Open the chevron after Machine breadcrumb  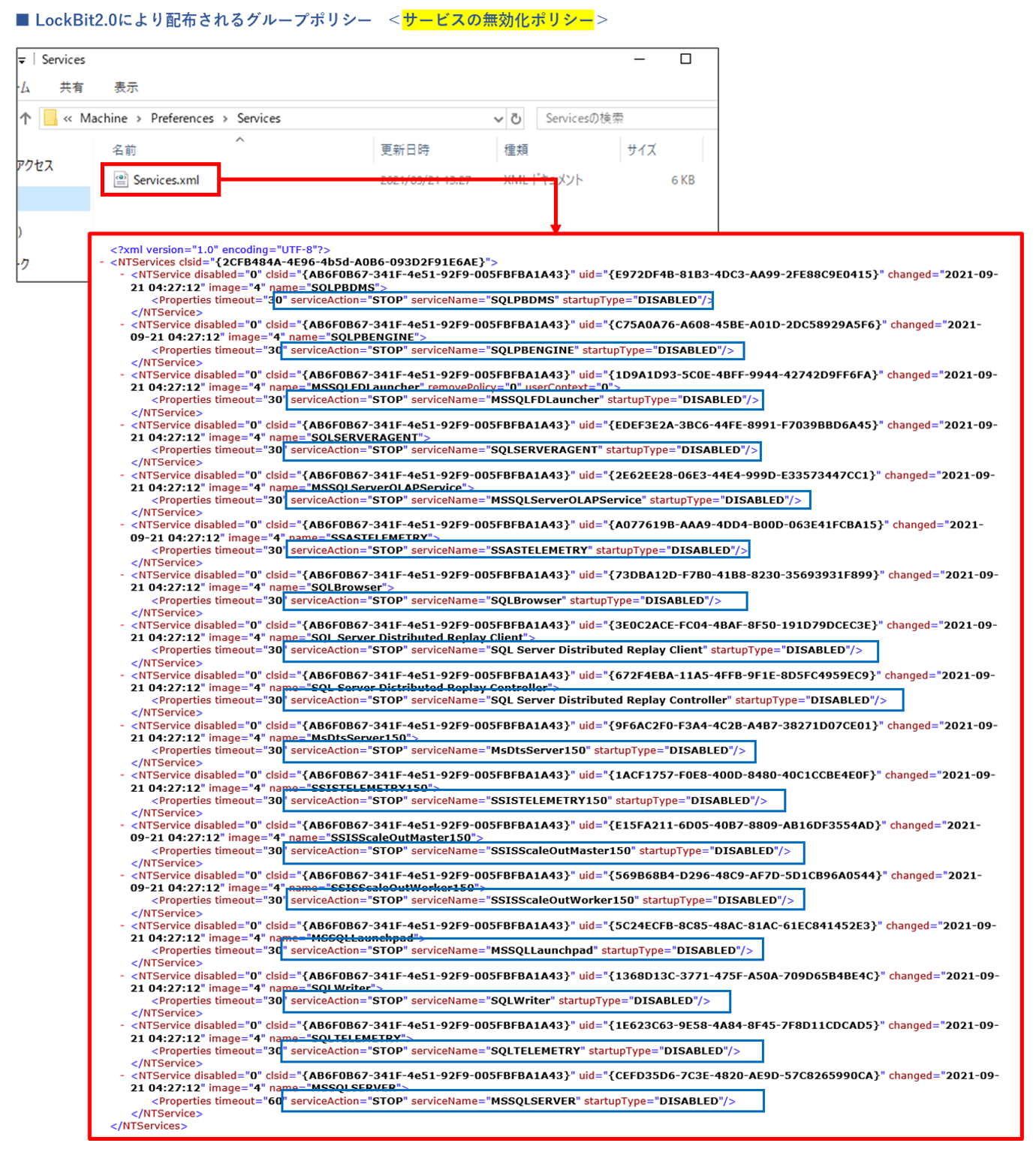139,119
